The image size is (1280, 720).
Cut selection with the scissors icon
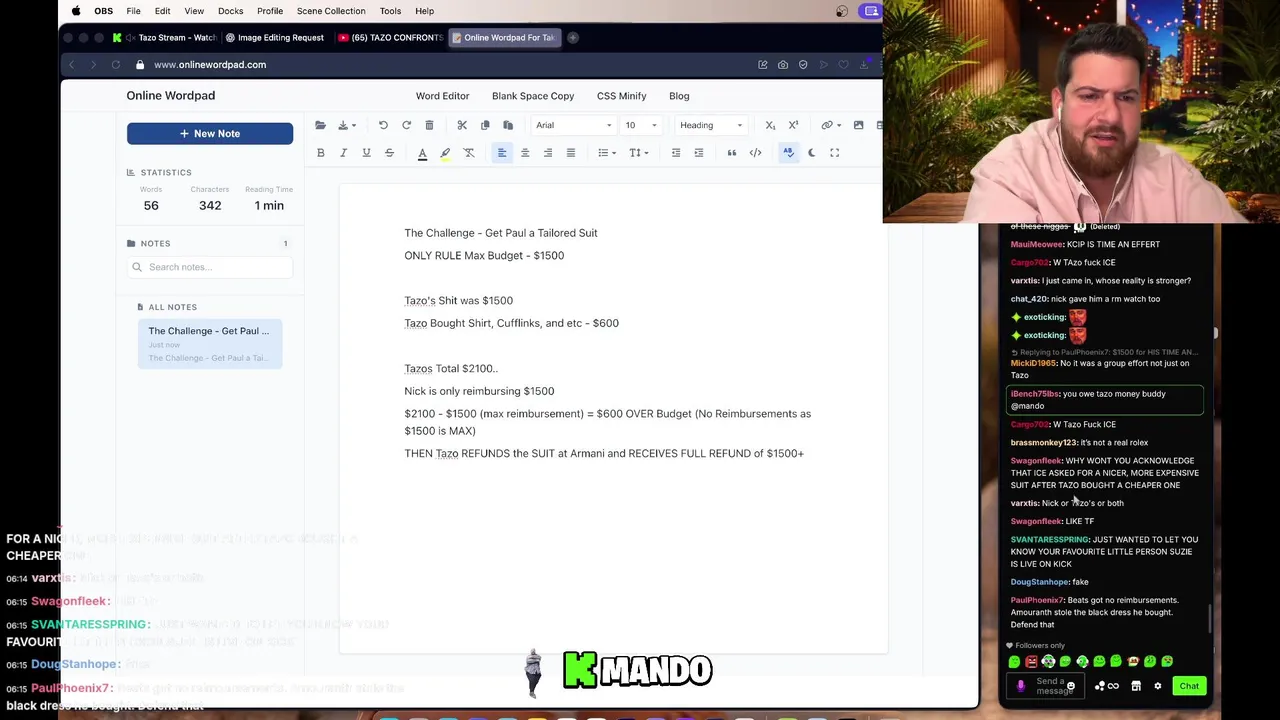click(462, 125)
